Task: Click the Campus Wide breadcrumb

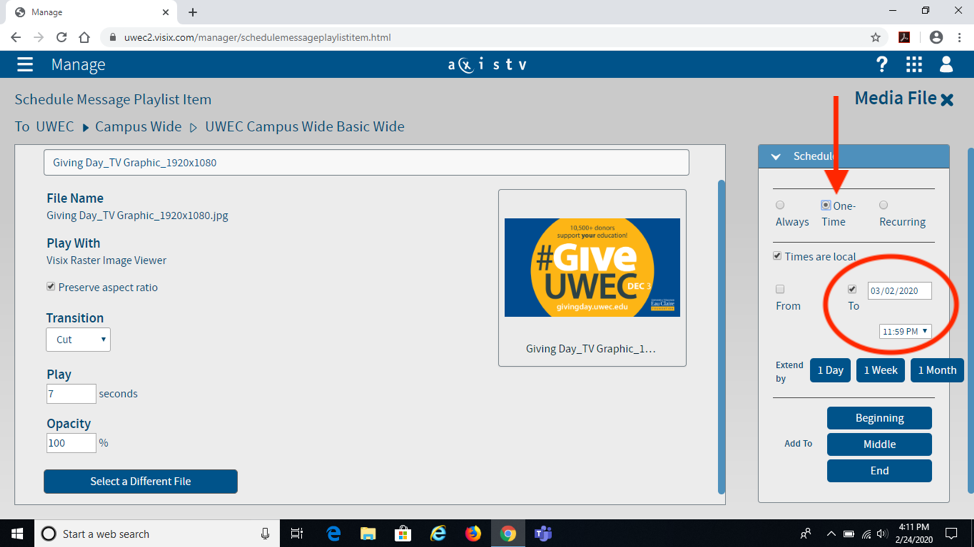Action: pyautogui.click(x=138, y=127)
